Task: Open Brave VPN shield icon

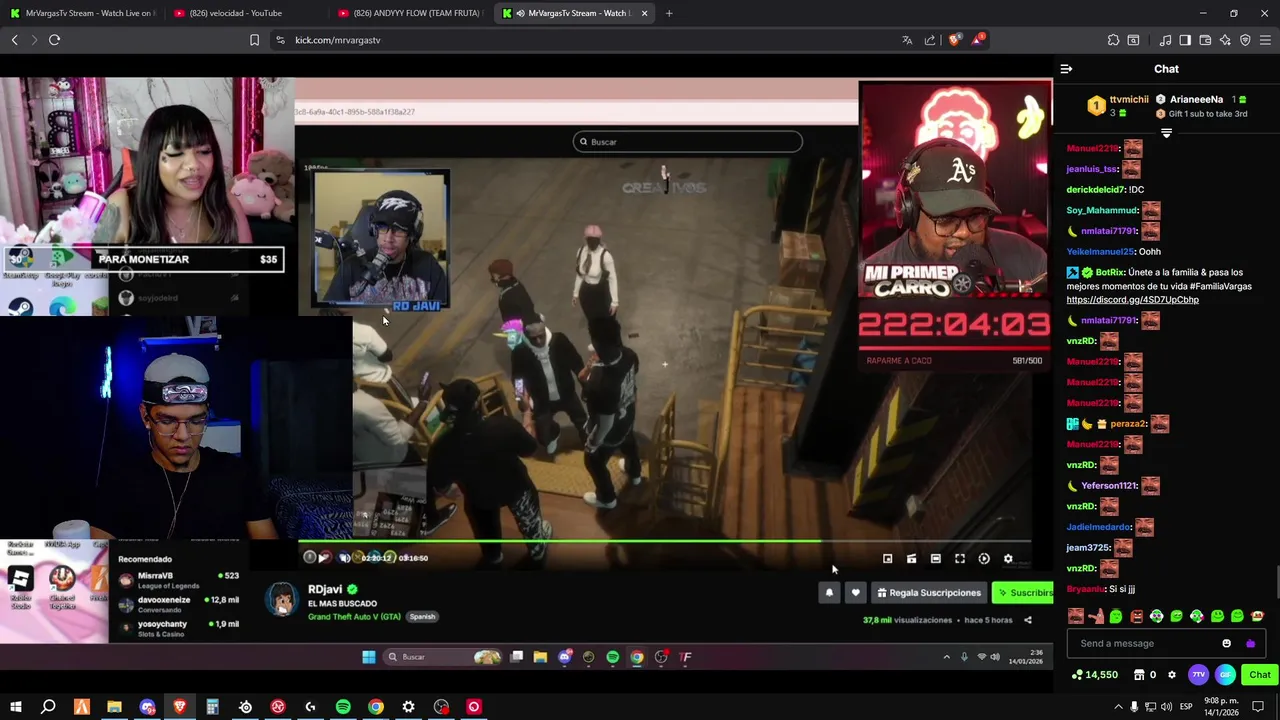Action: tap(1245, 40)
